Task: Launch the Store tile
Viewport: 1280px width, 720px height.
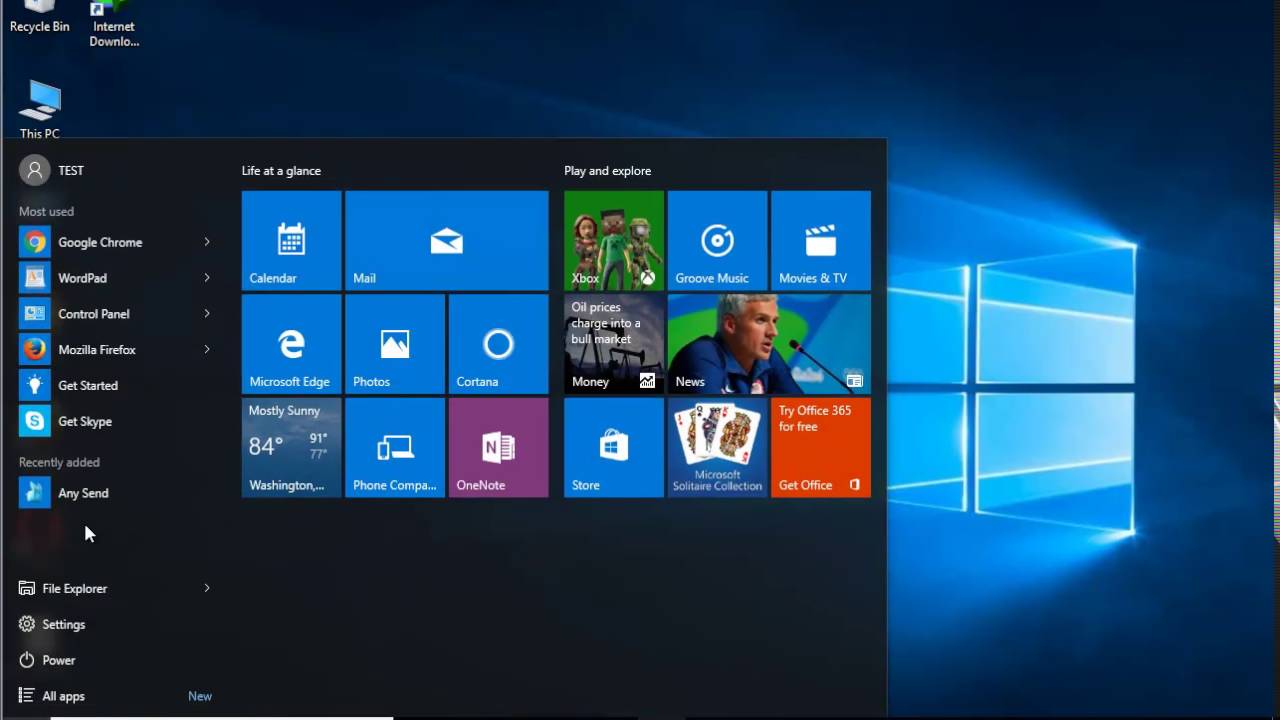Action: [614, 447]
